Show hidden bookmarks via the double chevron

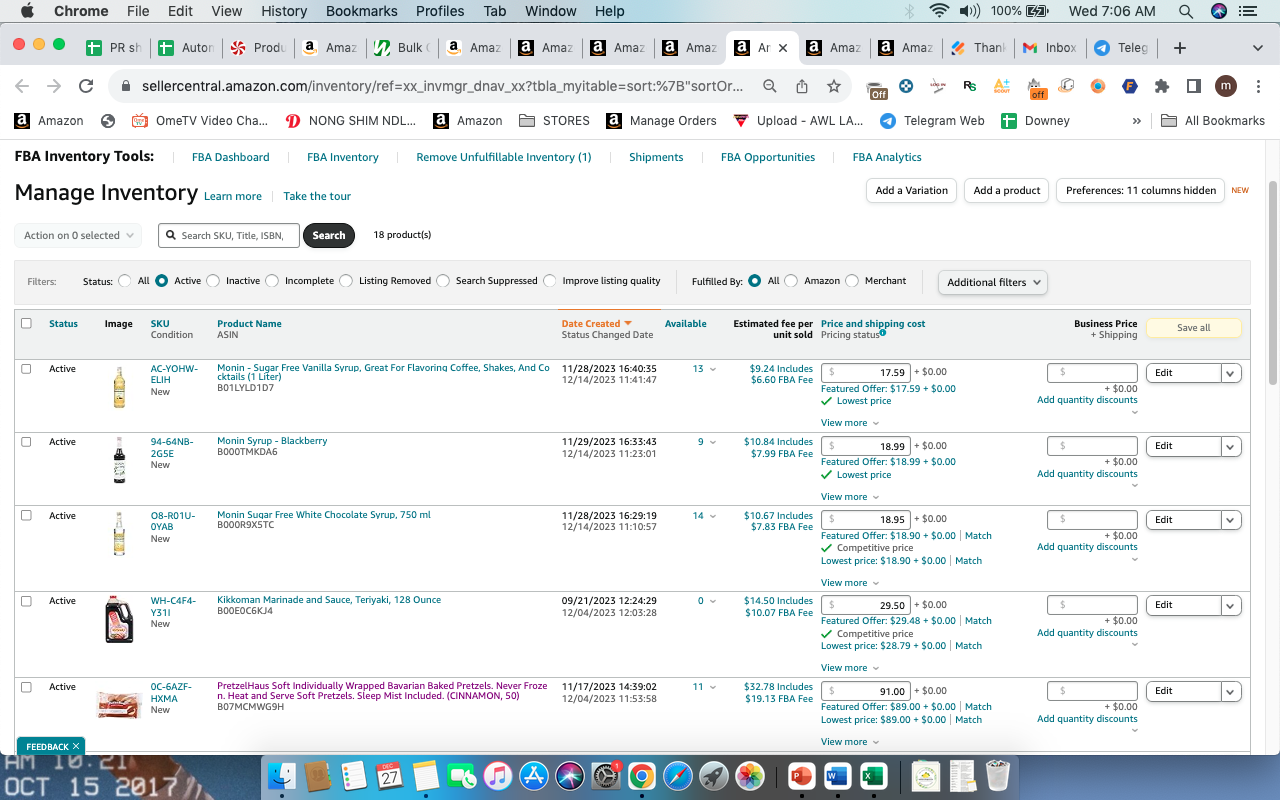pos(1136,121)
